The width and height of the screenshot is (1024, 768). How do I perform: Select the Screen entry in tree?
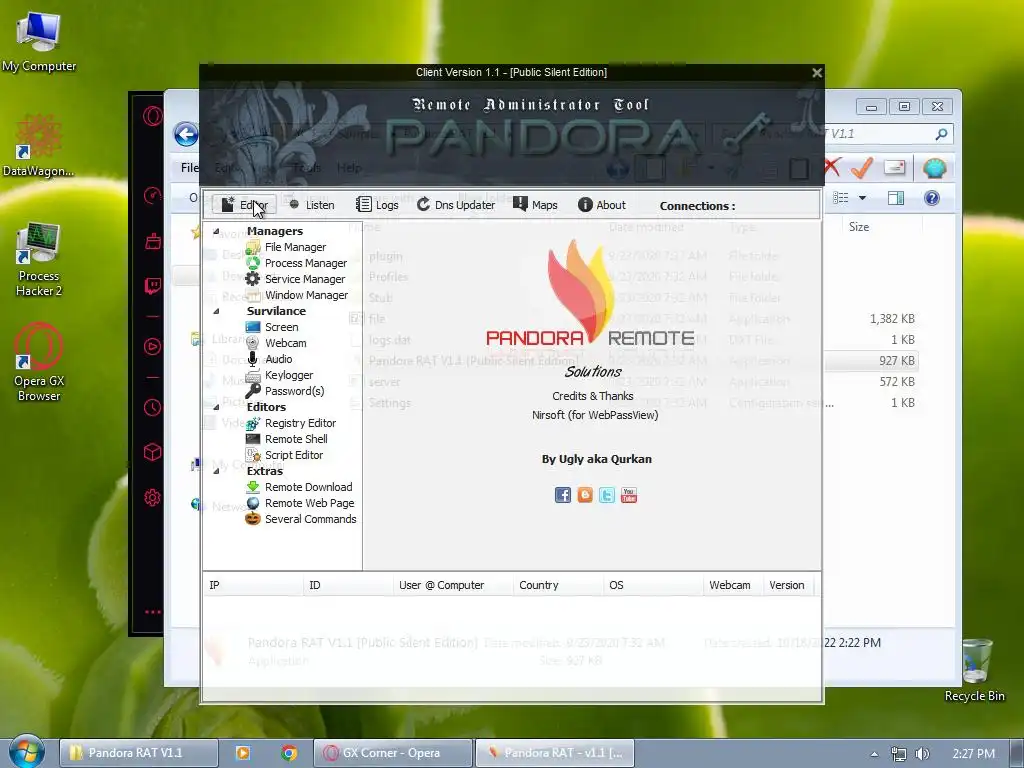tap(272, 327)
